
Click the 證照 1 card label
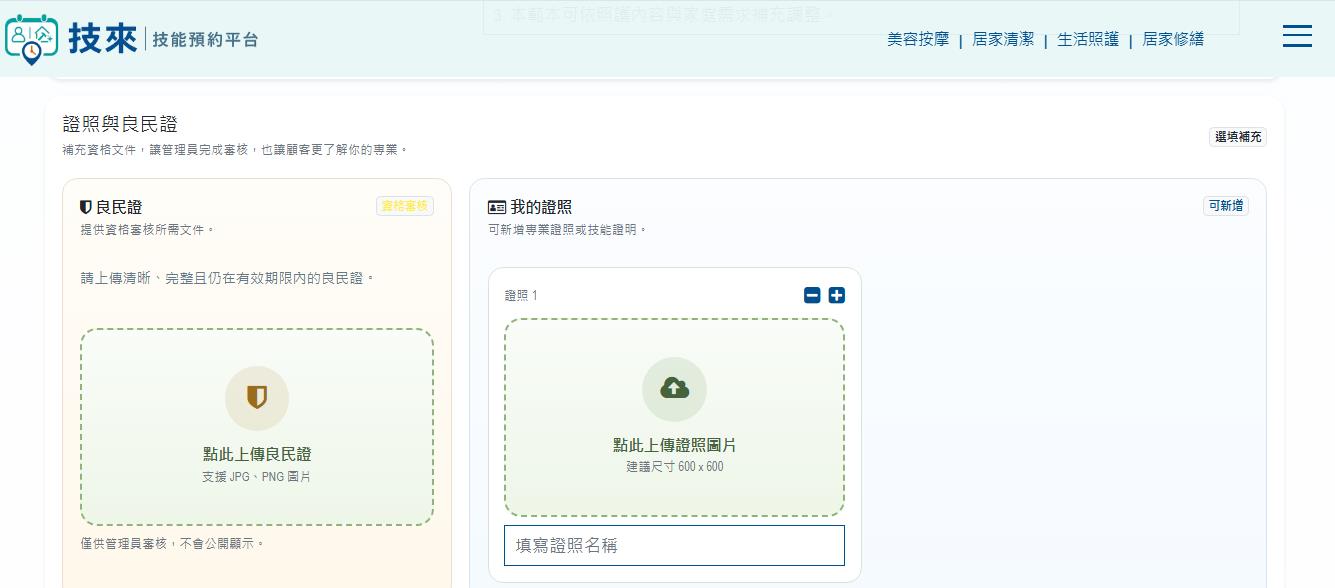pos(521,295)
